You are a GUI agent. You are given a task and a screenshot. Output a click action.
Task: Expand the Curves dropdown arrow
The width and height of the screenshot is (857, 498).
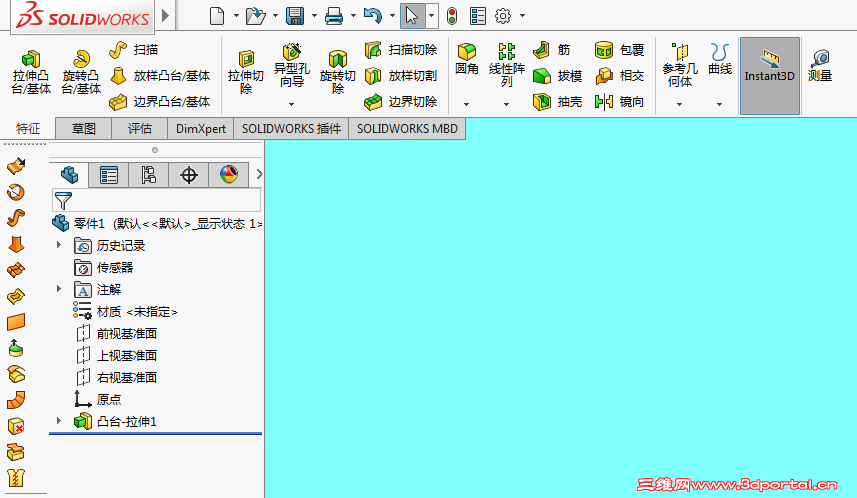[x=719, y=104]
